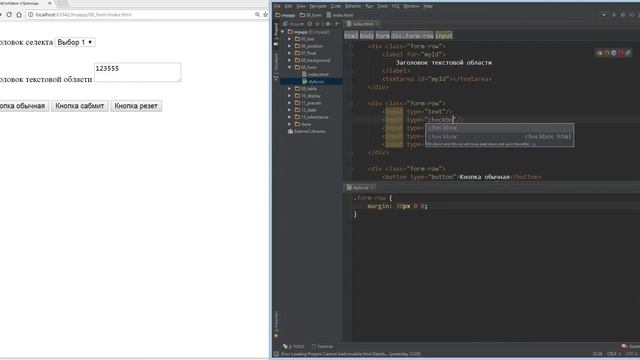Expand the 08_background folder

click(290, 60)
